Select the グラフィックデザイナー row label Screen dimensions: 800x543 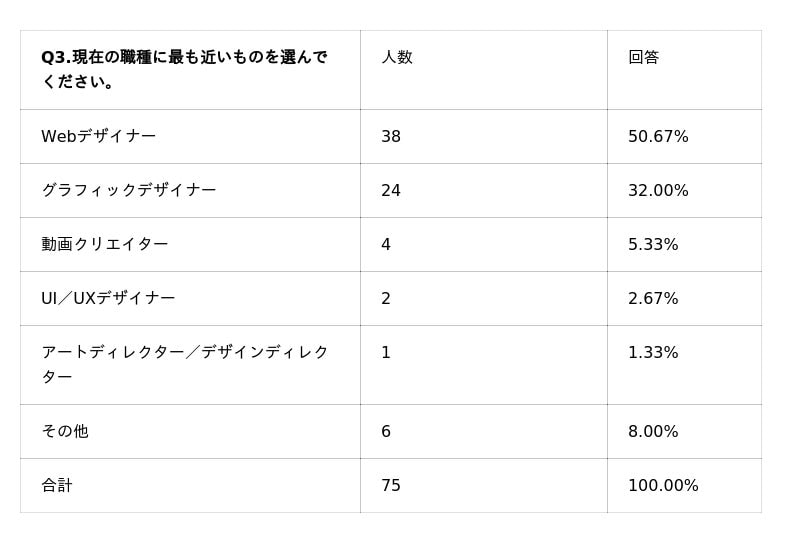129,190
